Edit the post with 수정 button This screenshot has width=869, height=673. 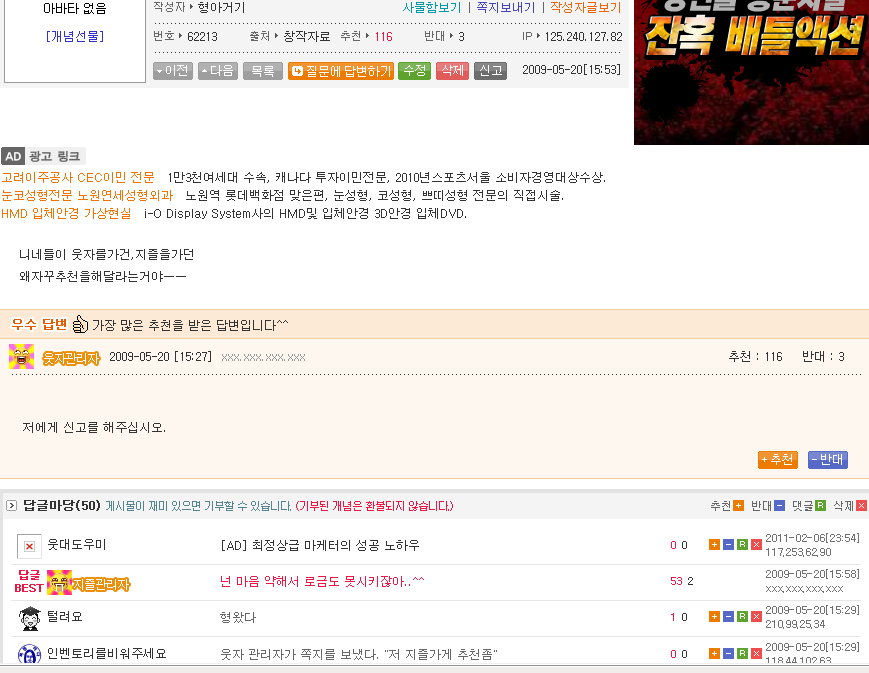[415, 71]
